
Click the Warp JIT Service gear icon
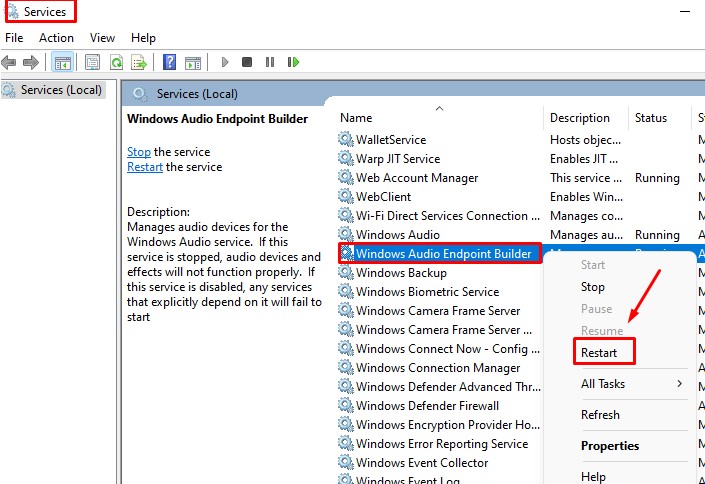[x=346, y=158]
